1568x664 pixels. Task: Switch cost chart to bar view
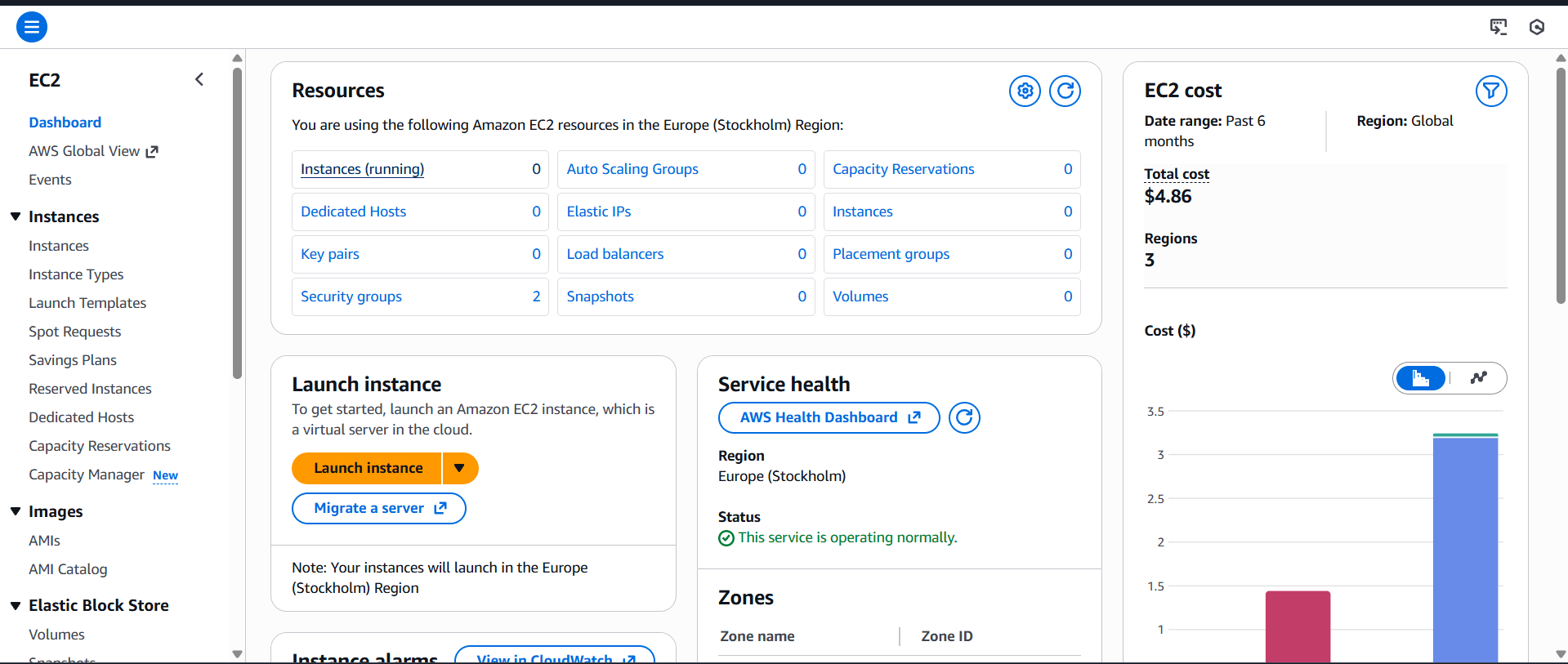point(1421,378)
